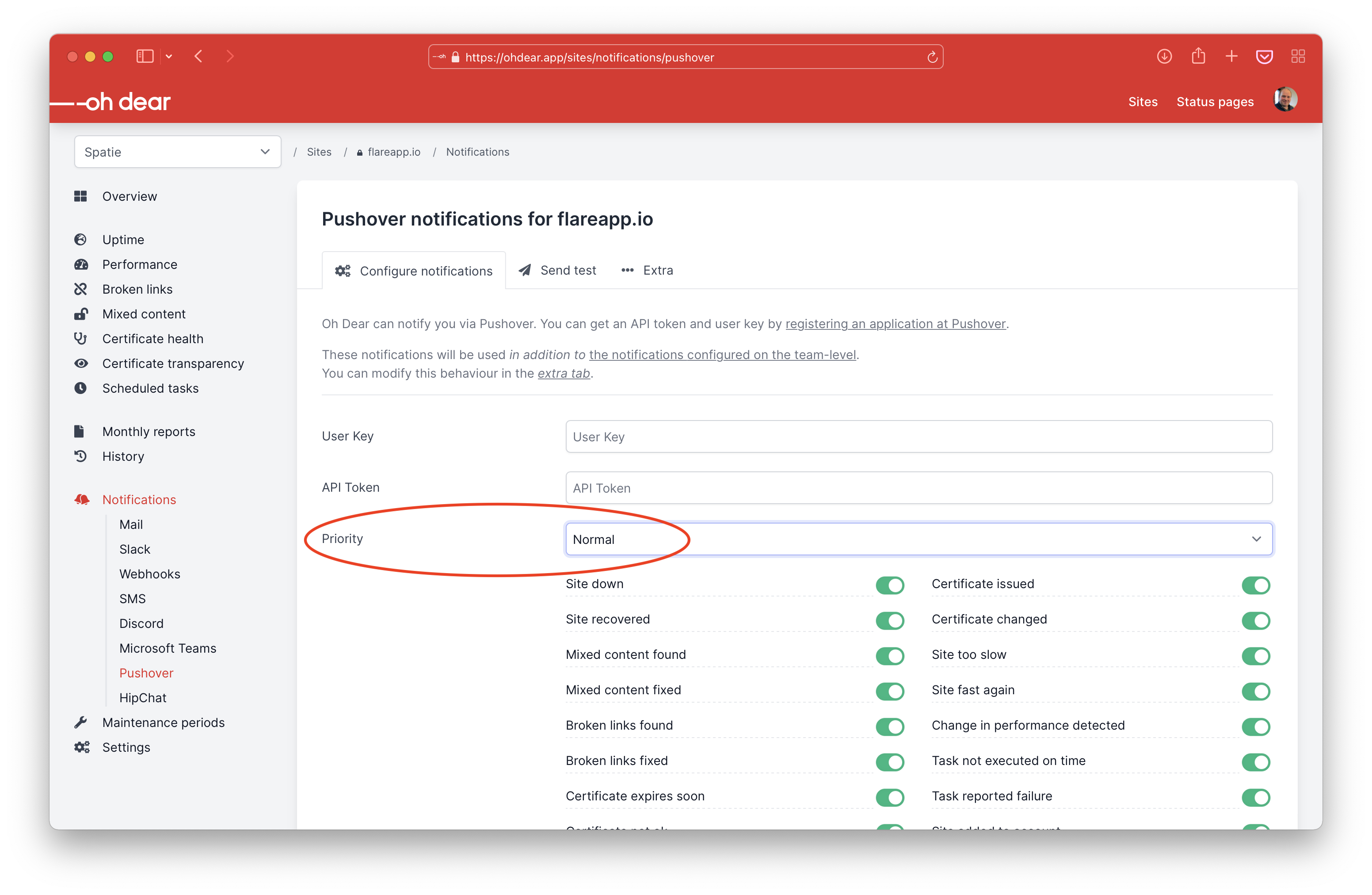Expand the Spatie team selector dropdown
The height and width of the screenshot is (895, 1372).
click(176, 152)
